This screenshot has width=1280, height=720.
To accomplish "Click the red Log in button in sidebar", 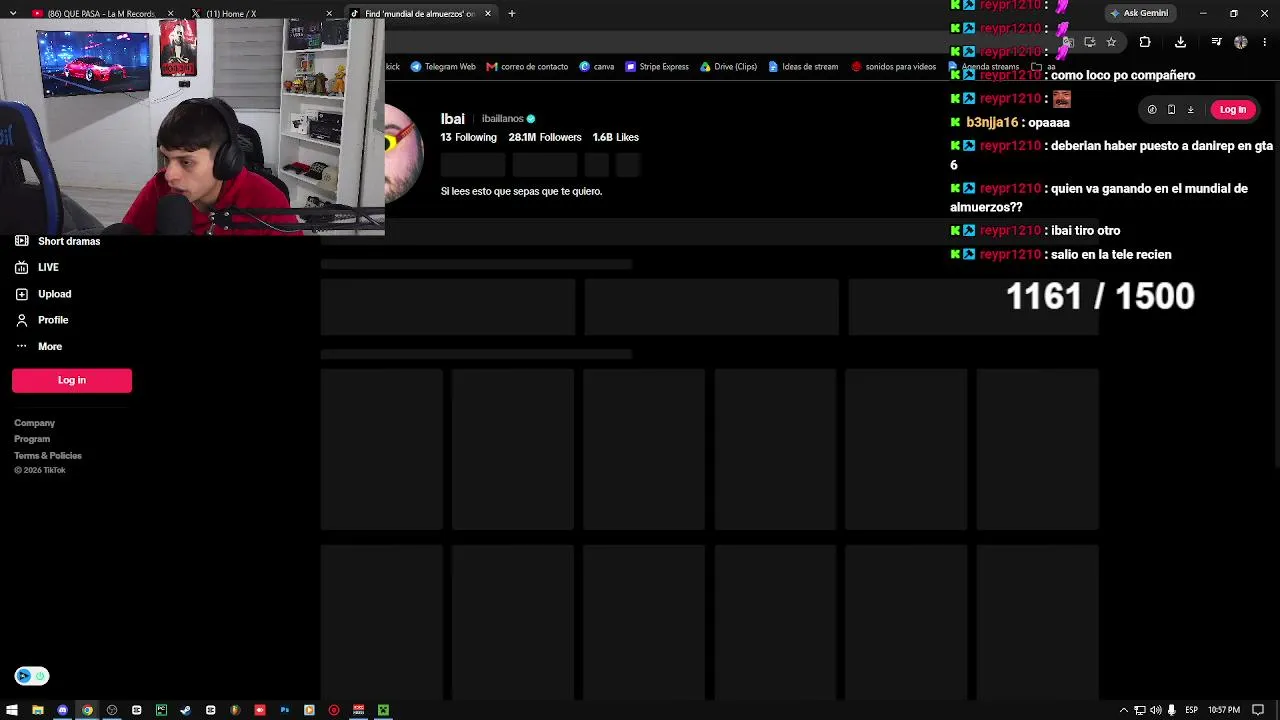I will 72,380.
